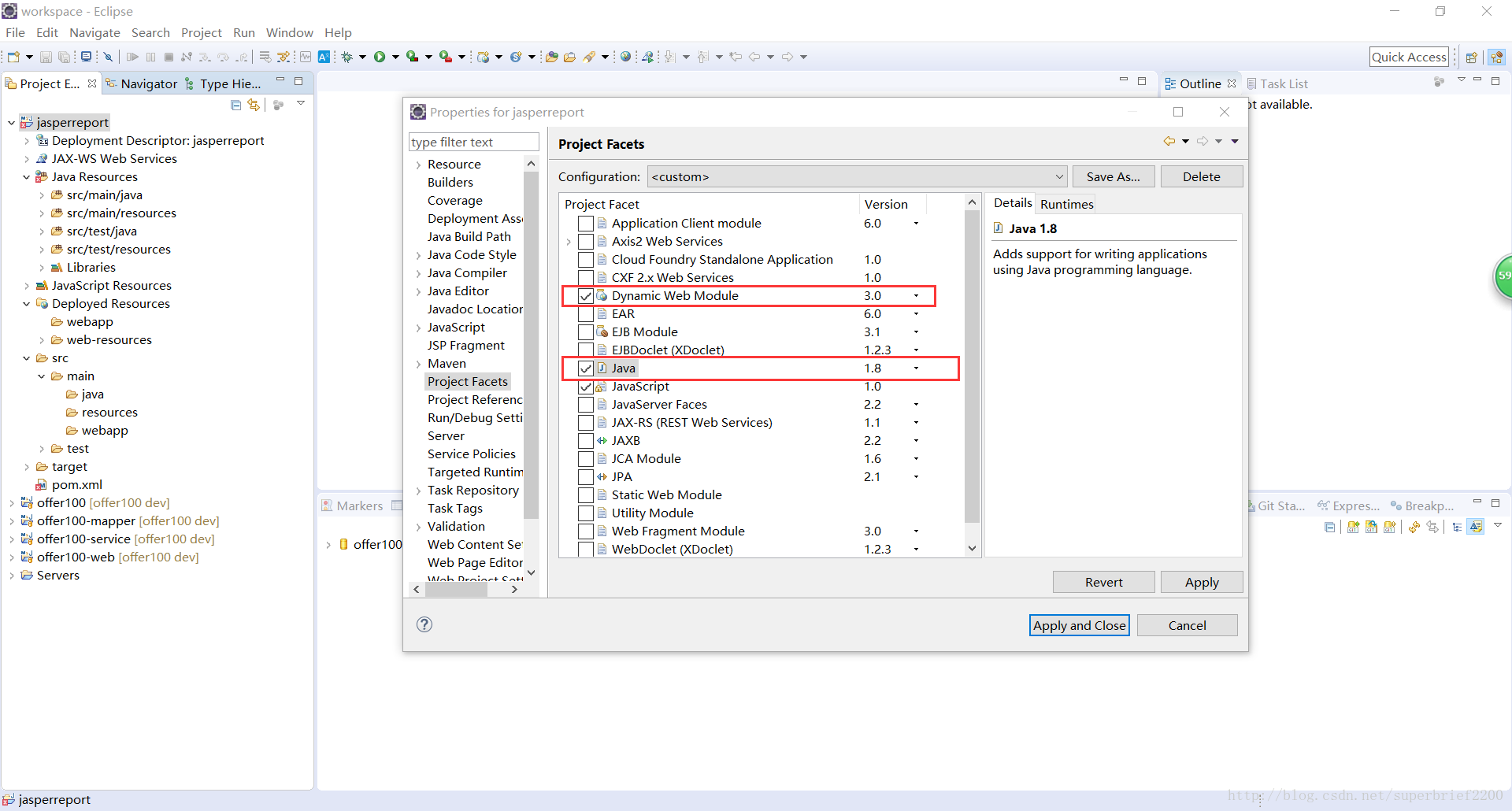Click the Debug bug icon in toolbar
This screenshot has width=1512, height=811.
tap(346, 57)
